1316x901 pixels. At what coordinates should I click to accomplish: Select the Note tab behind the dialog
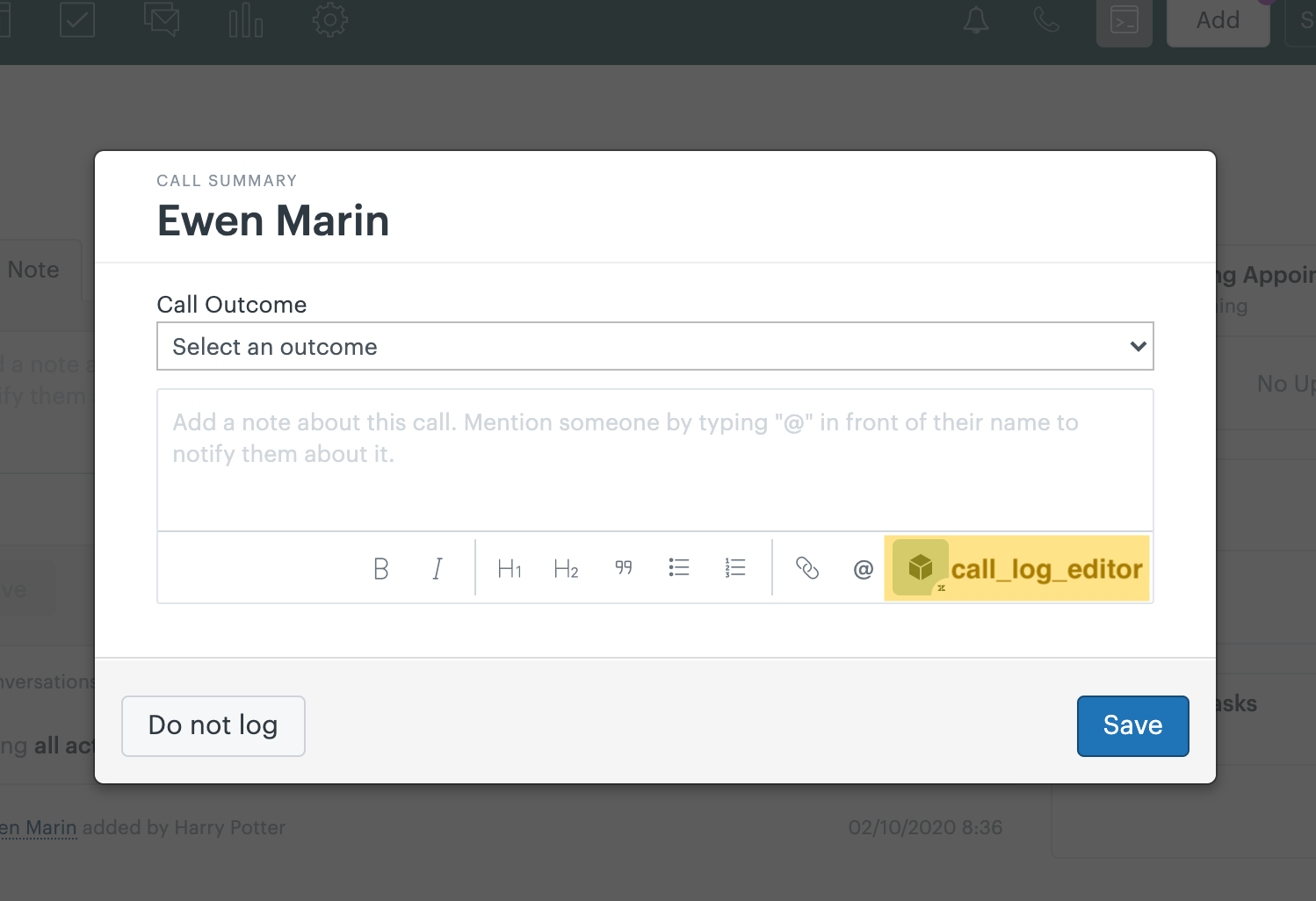point(33,270)
